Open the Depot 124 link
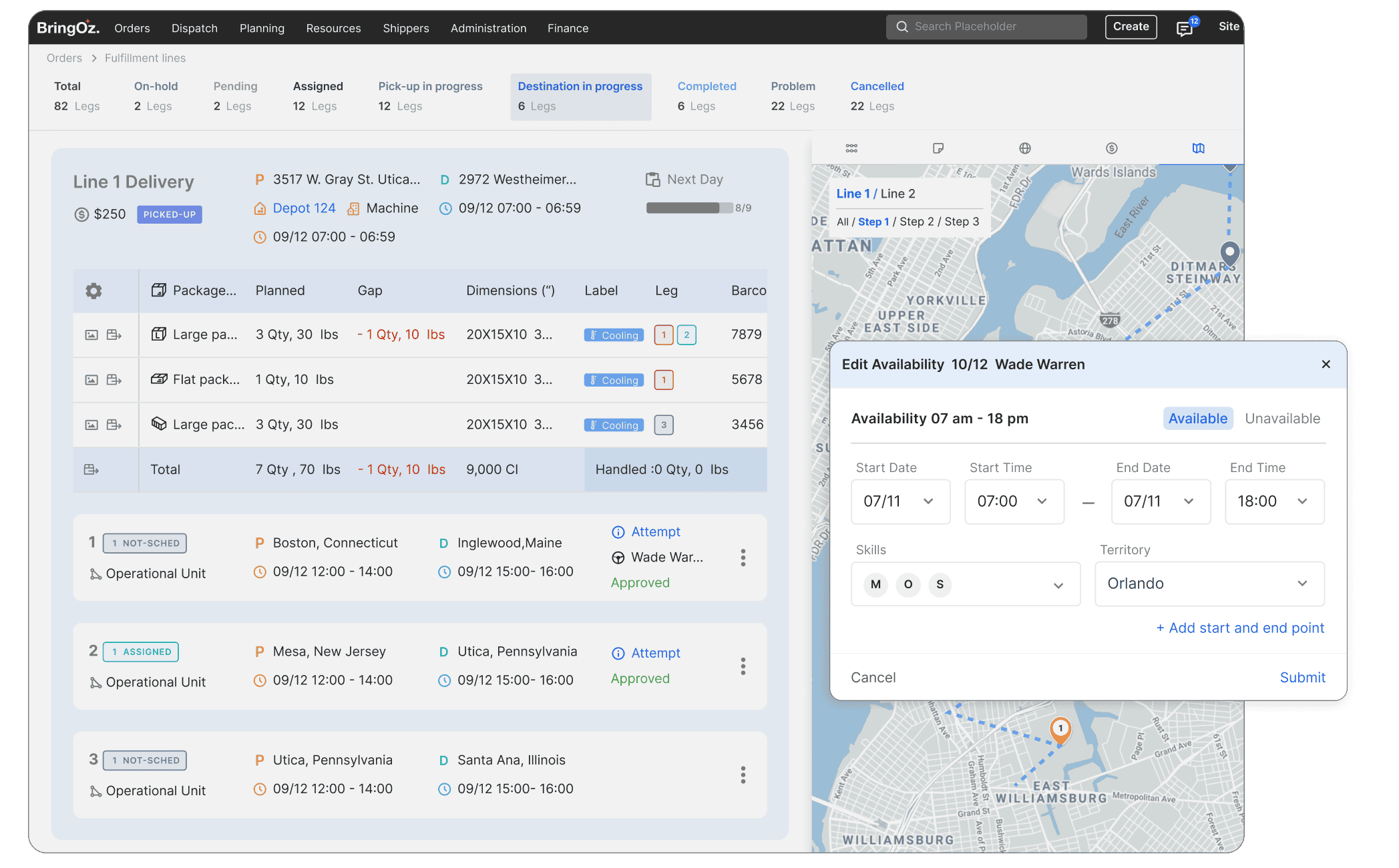1399x868 pixels. (304, 208)
